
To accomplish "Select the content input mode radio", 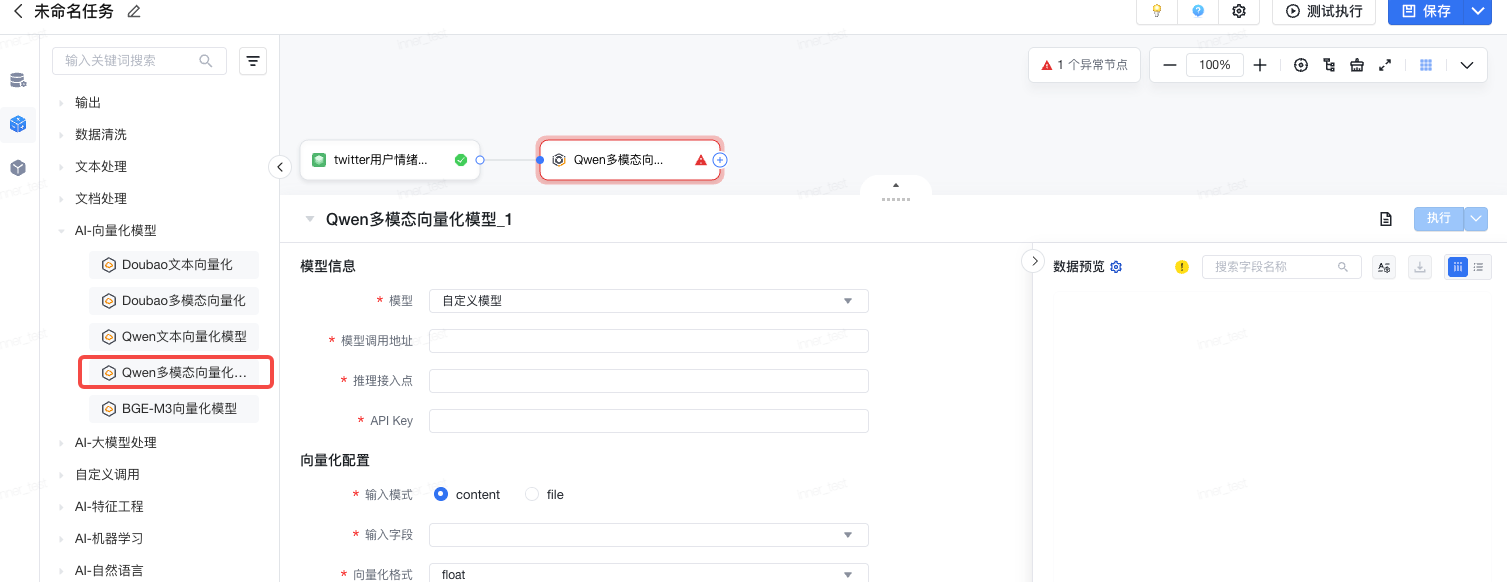I will pyautogui.click(x=441, y=494).
